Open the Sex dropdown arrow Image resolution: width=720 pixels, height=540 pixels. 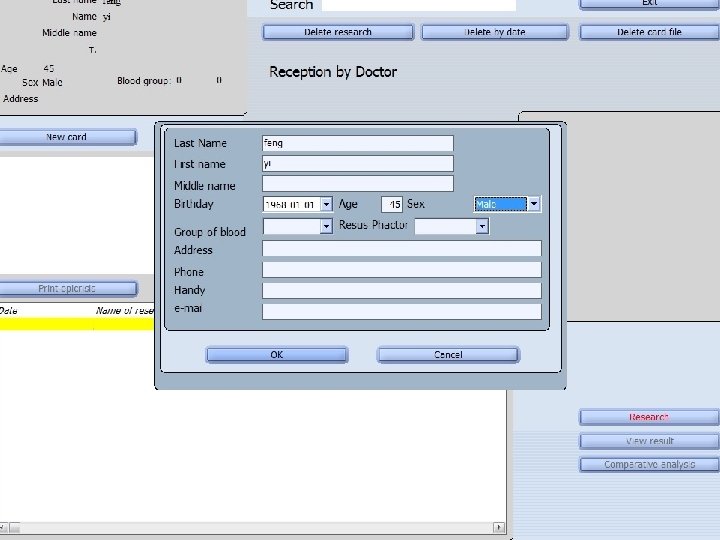point(534,204)
